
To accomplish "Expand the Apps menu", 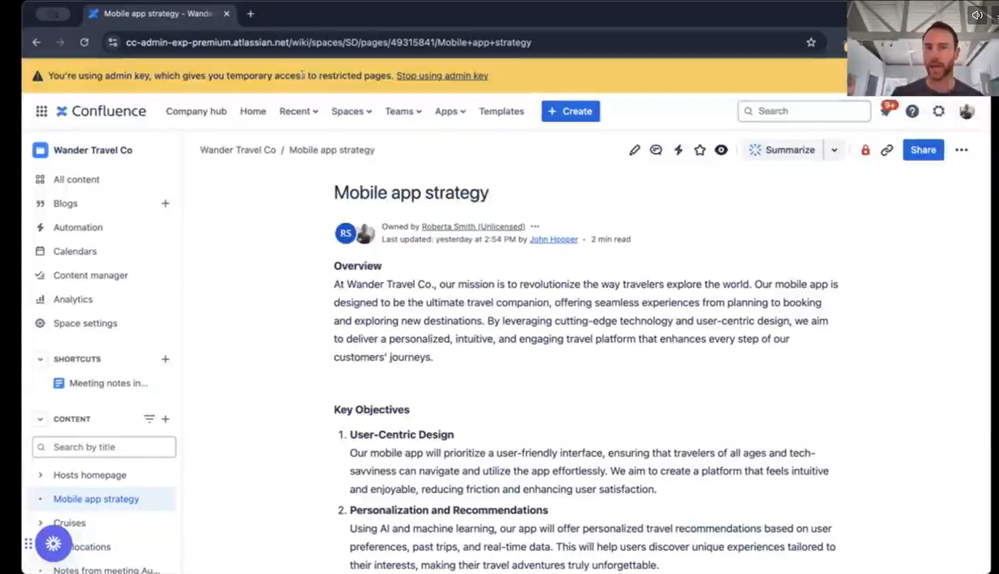I will tap(450, 111).
